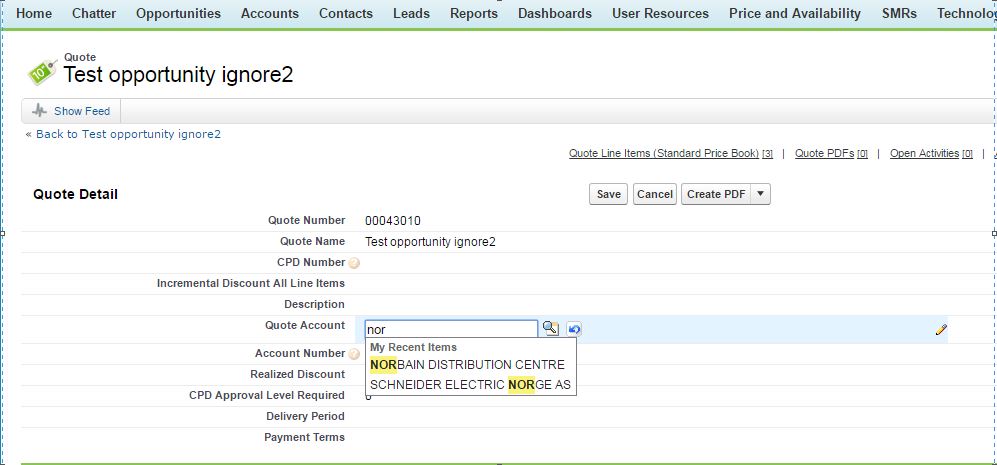The width and height of the screenshot is (997, 465).
Task: Open the Opportunities tab
Action: click(x=178, y=14)
